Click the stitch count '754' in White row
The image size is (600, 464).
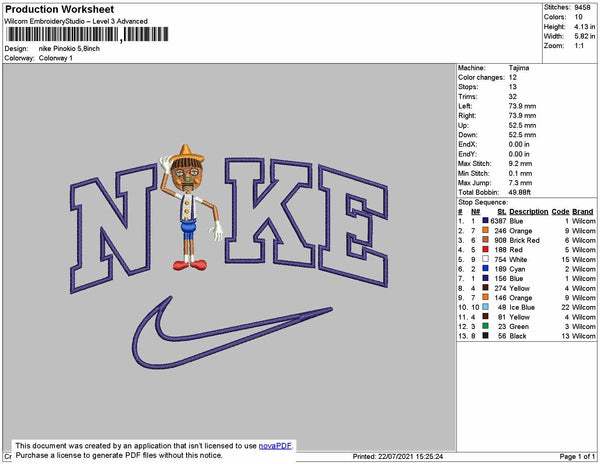[x=500, y=259]
